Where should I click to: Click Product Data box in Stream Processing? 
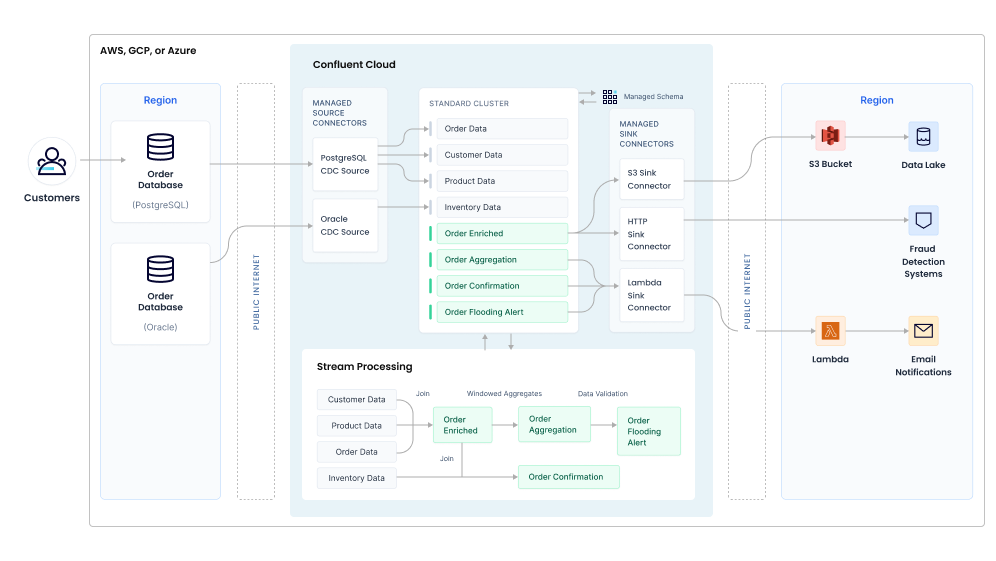click(356, 426)
